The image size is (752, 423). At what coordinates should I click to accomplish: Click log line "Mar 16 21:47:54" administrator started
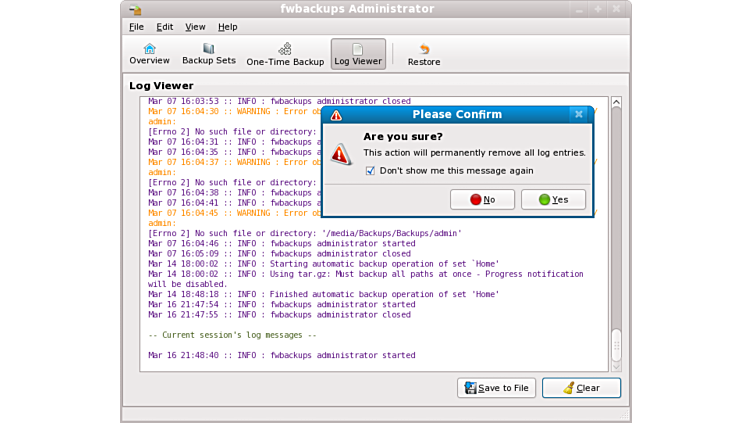(x=282, y=305)
